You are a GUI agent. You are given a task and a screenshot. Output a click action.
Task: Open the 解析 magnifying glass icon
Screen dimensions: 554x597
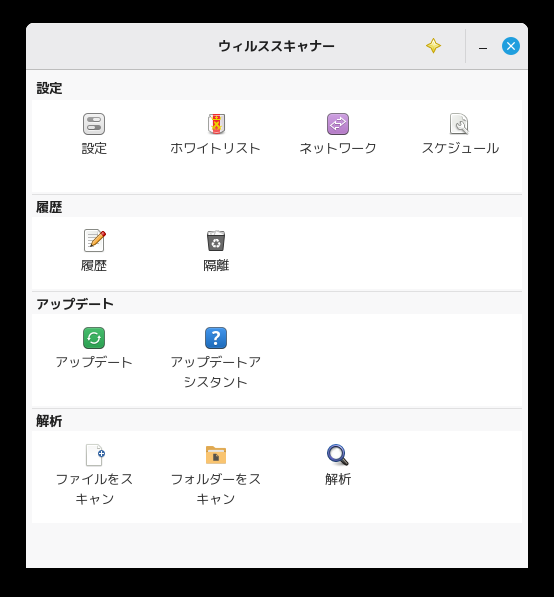point(338,455)
